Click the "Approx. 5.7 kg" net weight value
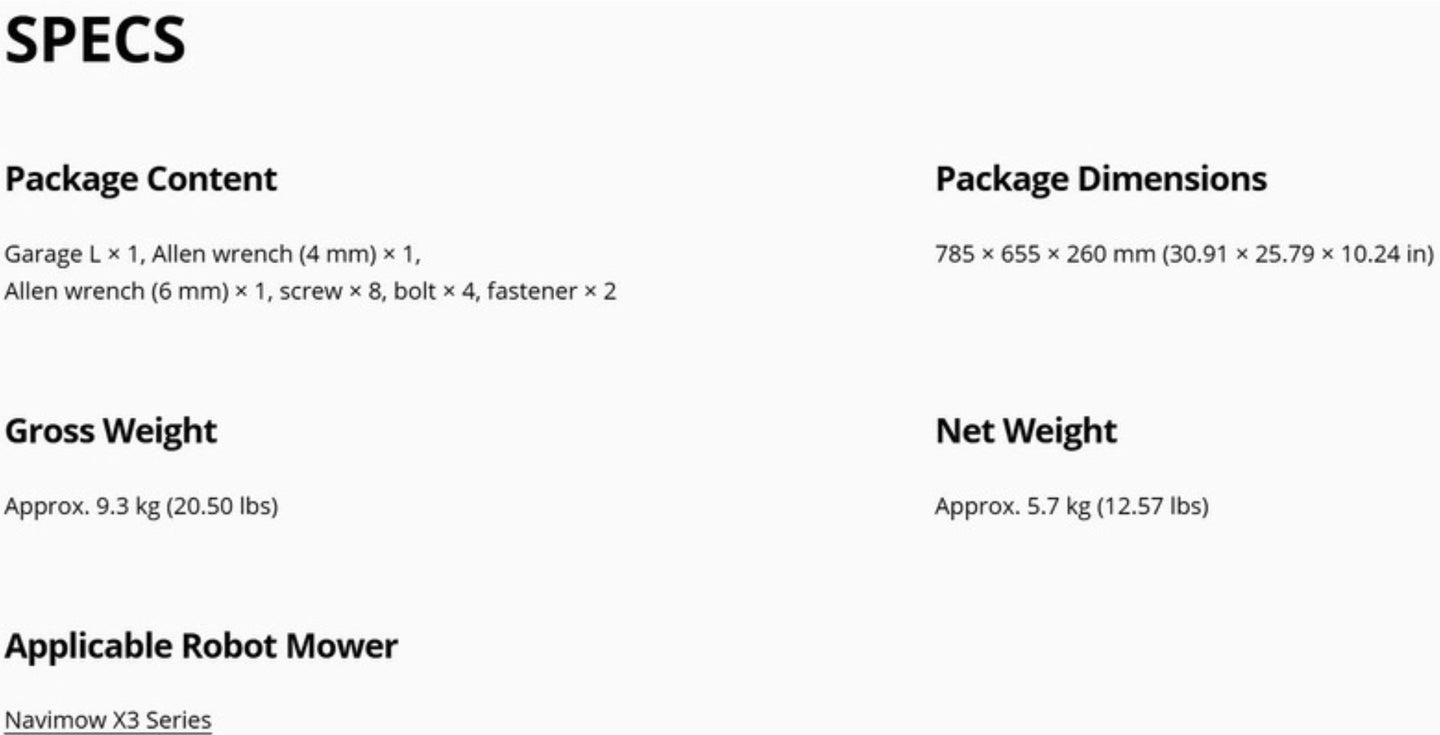The image size is (1440, 735). [1012, 506]
